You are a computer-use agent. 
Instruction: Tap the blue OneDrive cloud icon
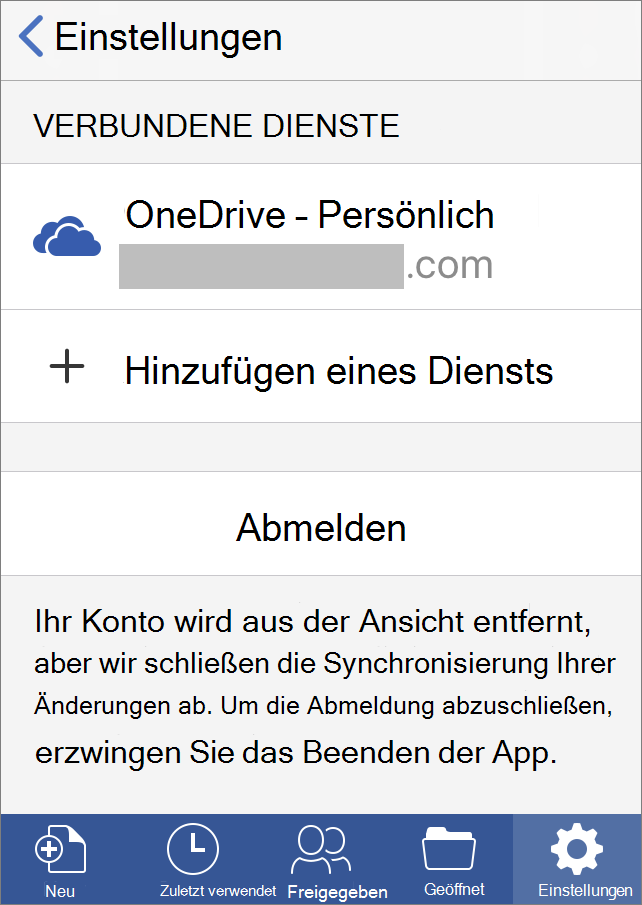[67, 237]
